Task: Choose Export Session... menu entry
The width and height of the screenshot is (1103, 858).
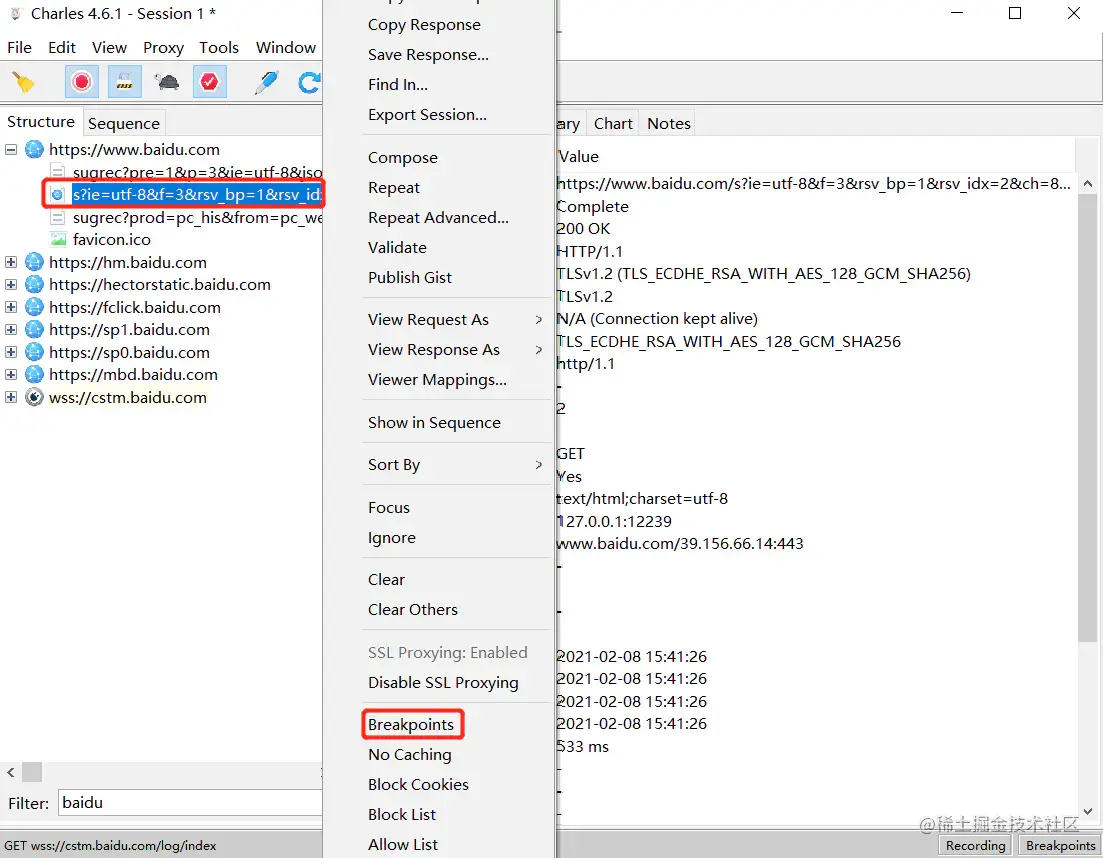Action: pyautogui.click(x=427, y=115)
